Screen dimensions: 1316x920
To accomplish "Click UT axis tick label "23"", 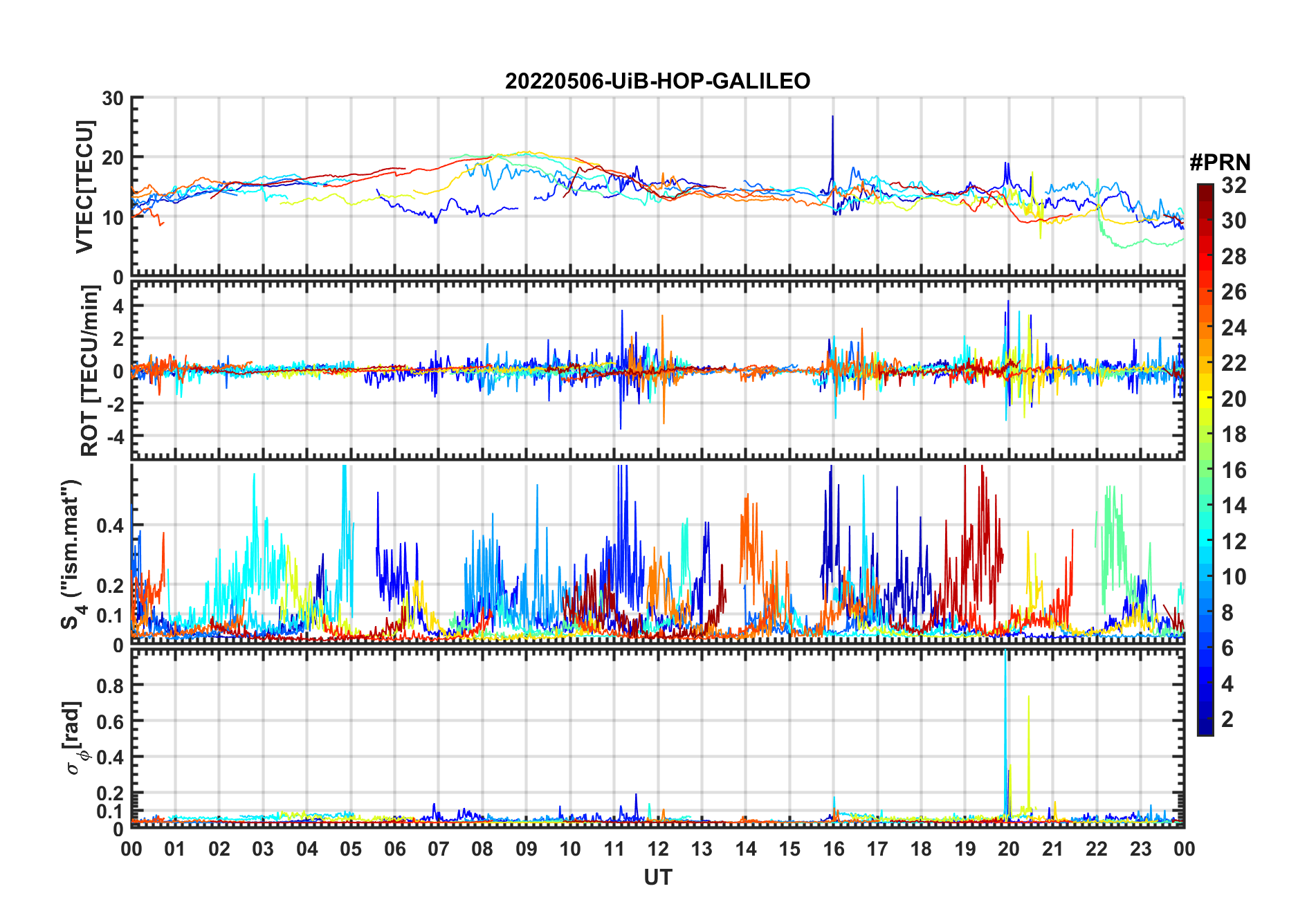I will (1140, 849).
